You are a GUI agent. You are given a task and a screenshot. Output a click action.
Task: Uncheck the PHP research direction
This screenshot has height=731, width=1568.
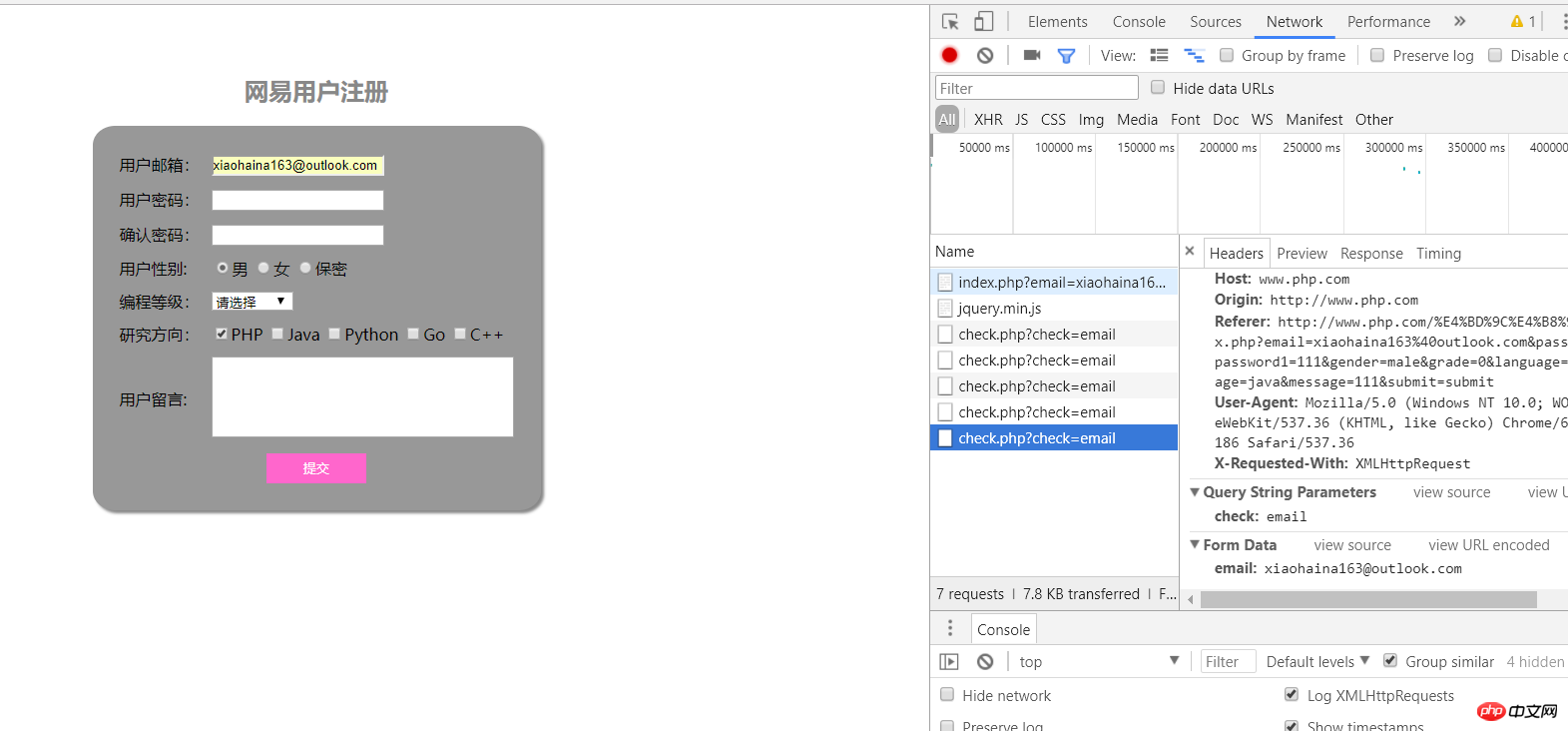pos(222,334)
